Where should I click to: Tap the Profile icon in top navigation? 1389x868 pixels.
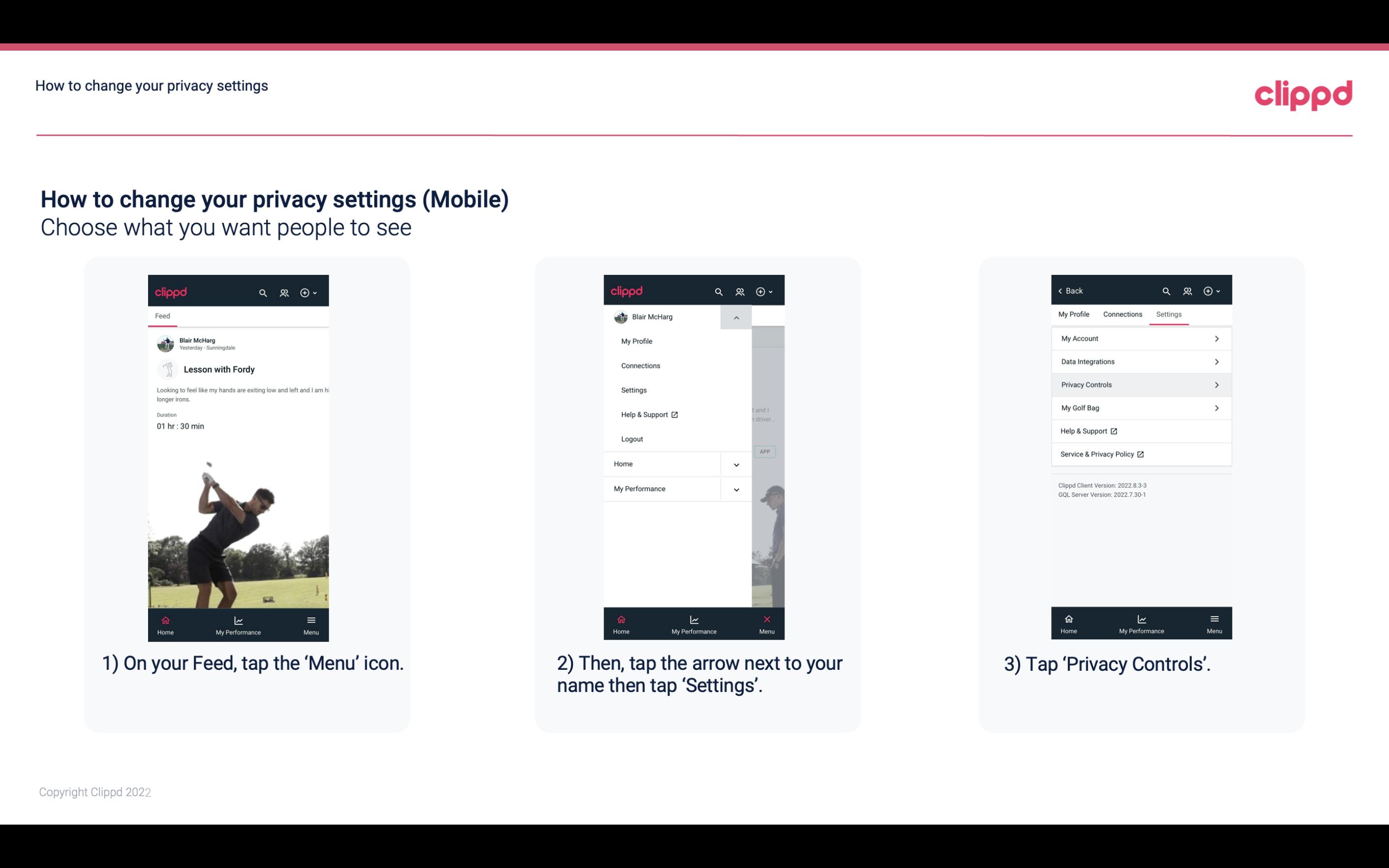pos(740,291)
